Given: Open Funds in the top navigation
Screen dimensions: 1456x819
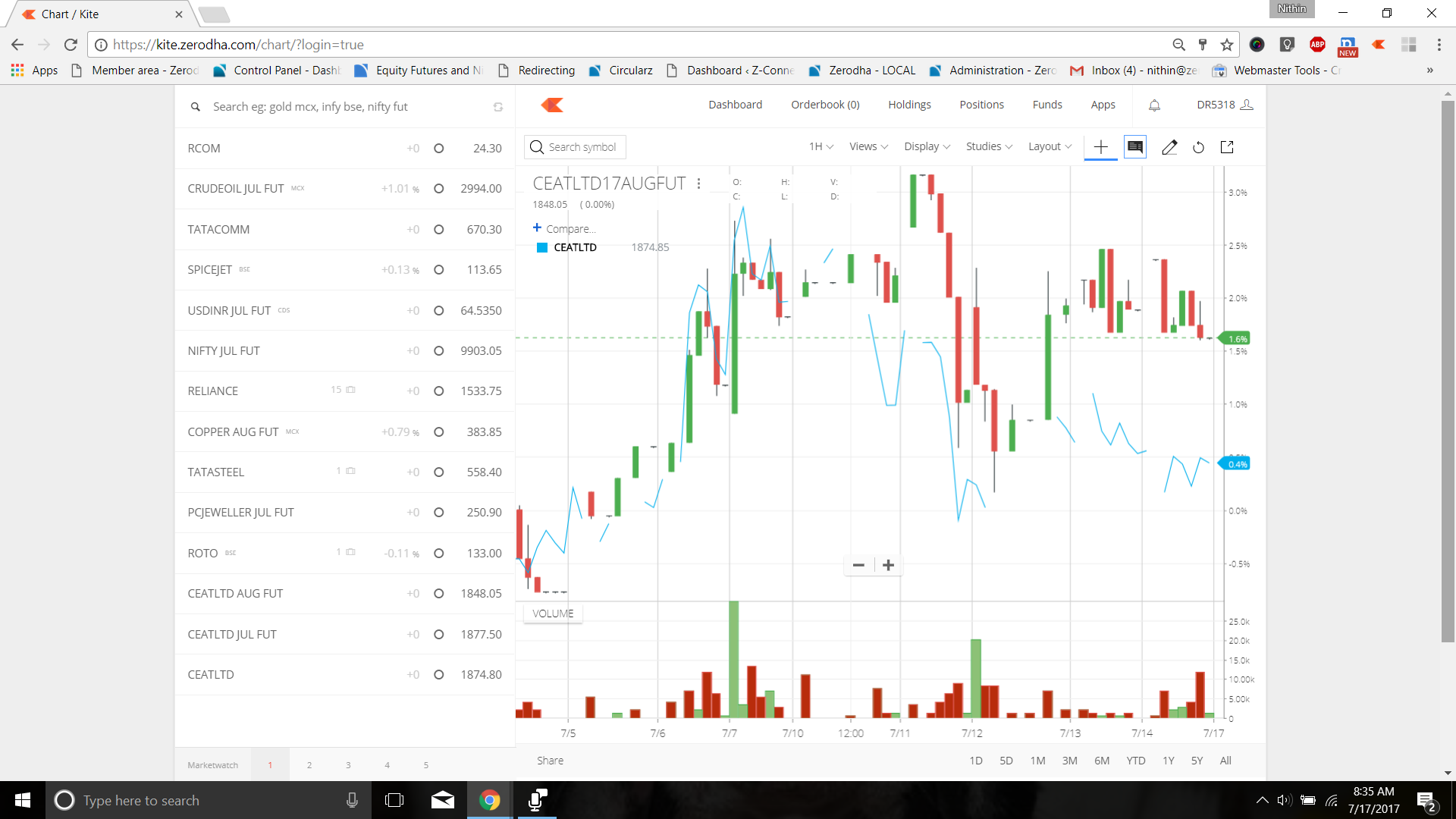Looking at the screenshot, I should pos(1047,105).
